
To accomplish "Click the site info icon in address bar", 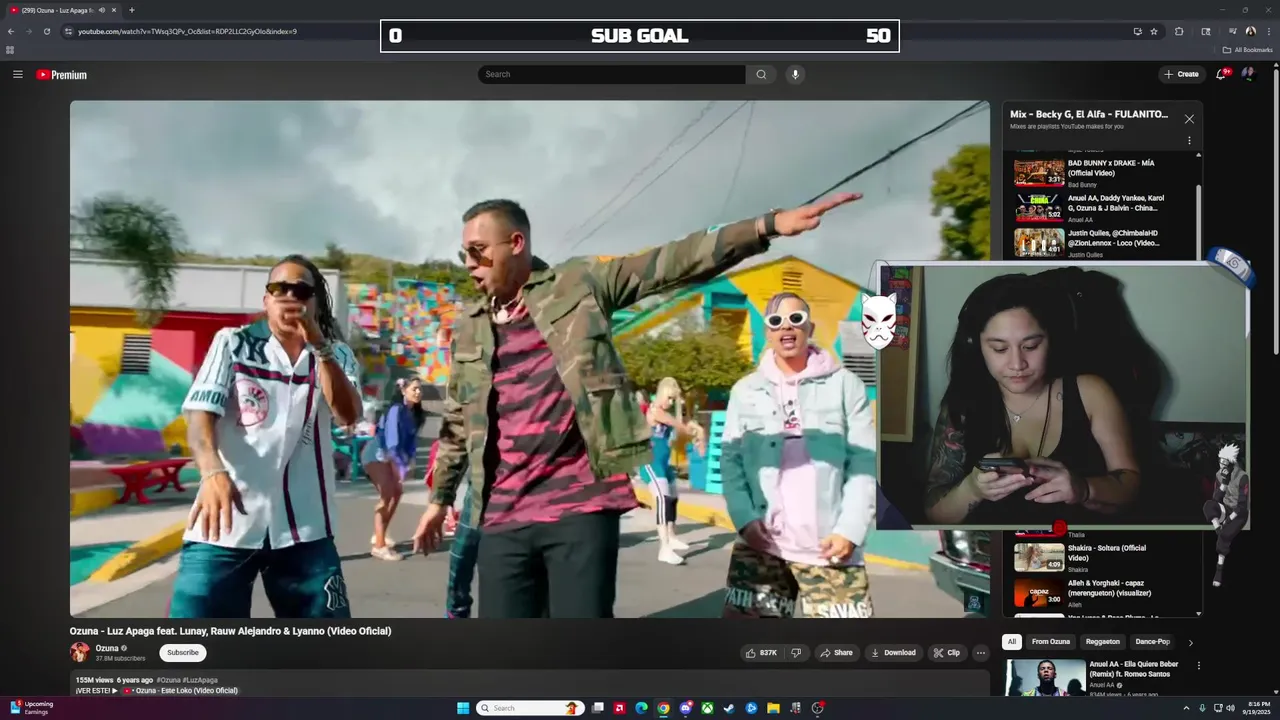I will (68, 31).
